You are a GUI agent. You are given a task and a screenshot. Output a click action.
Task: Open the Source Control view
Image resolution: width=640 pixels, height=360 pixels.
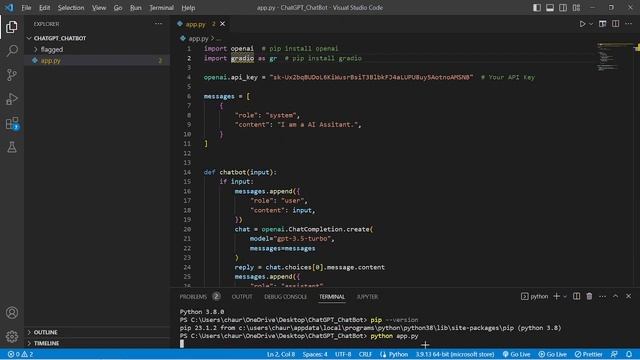pyautogui.click(x=12, y=75)
